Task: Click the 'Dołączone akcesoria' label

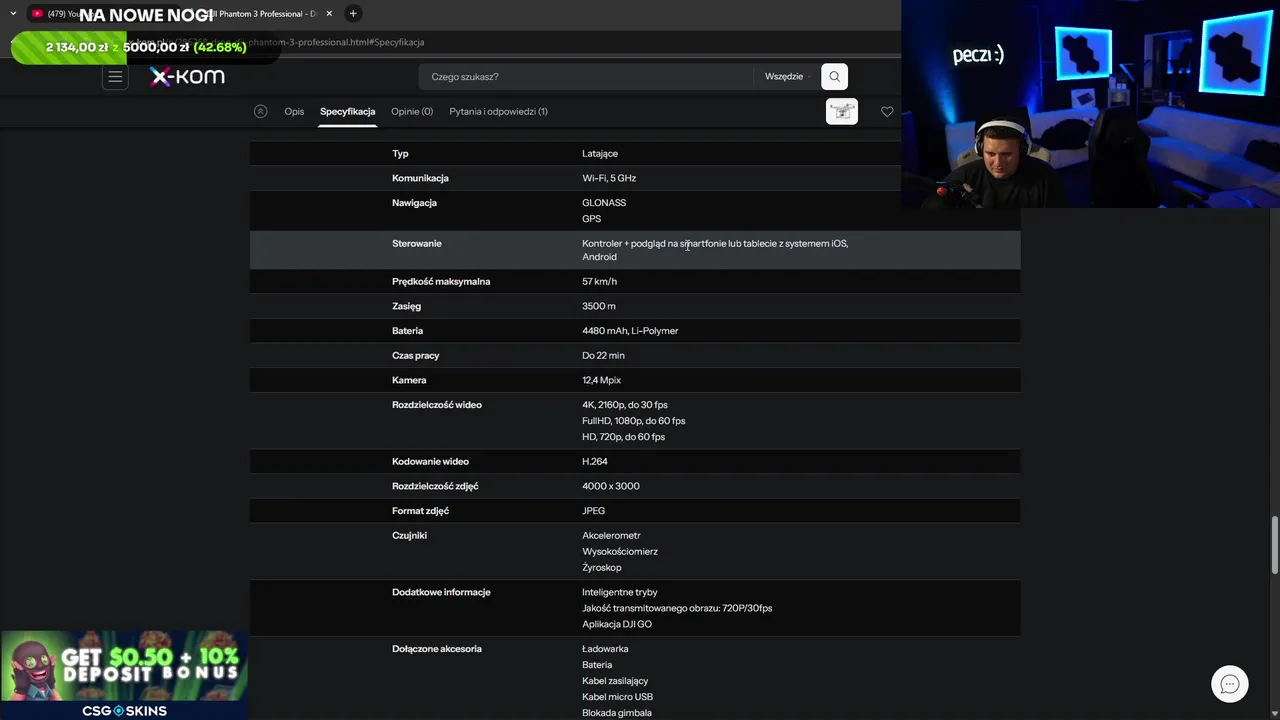Action: point(437,649)
